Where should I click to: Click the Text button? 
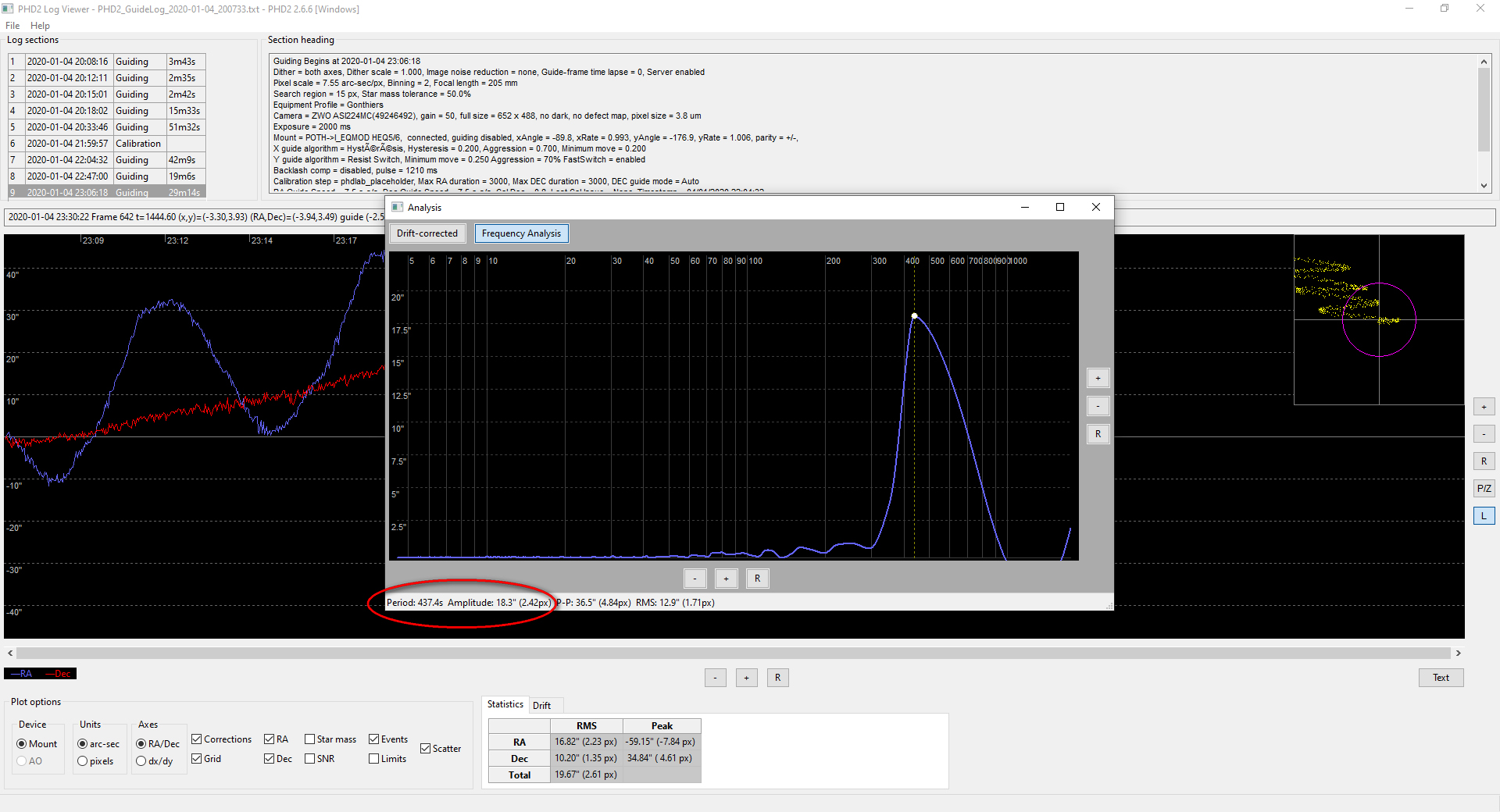[1441, 678]
